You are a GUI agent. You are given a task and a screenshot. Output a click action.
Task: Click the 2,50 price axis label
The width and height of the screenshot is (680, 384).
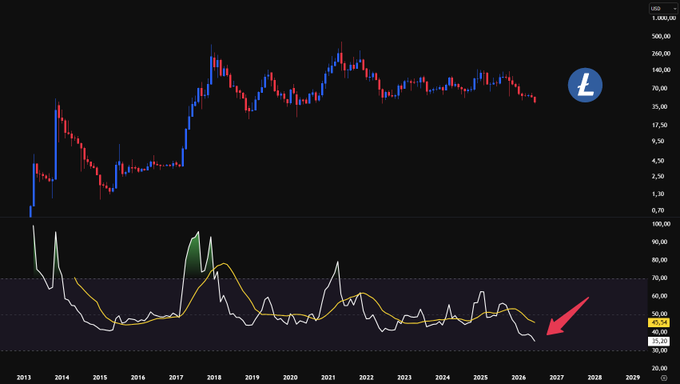658,176
